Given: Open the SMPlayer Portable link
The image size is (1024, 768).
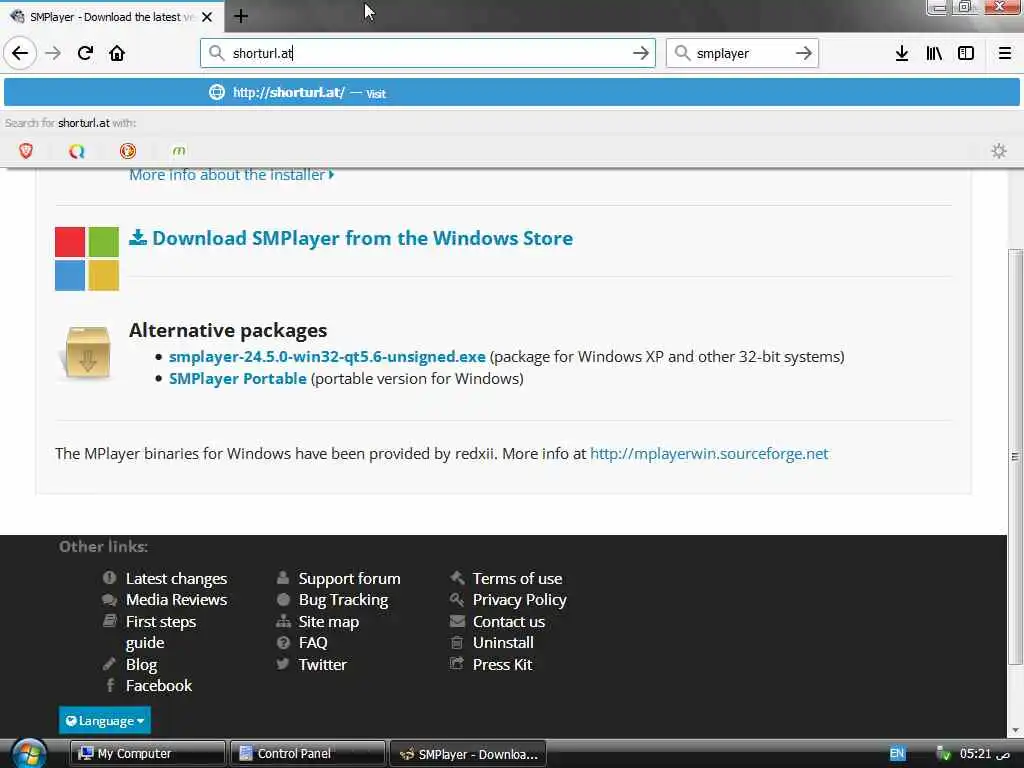Looking at the screenshot, I should tap(238, 379).
